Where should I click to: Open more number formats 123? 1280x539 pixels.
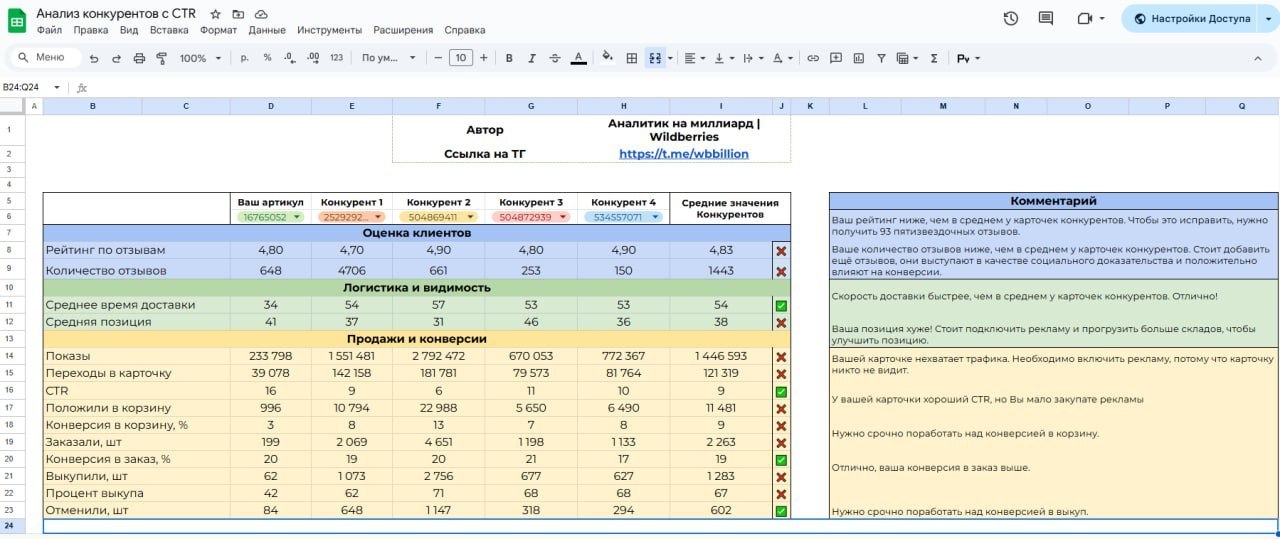pos(336,58)
